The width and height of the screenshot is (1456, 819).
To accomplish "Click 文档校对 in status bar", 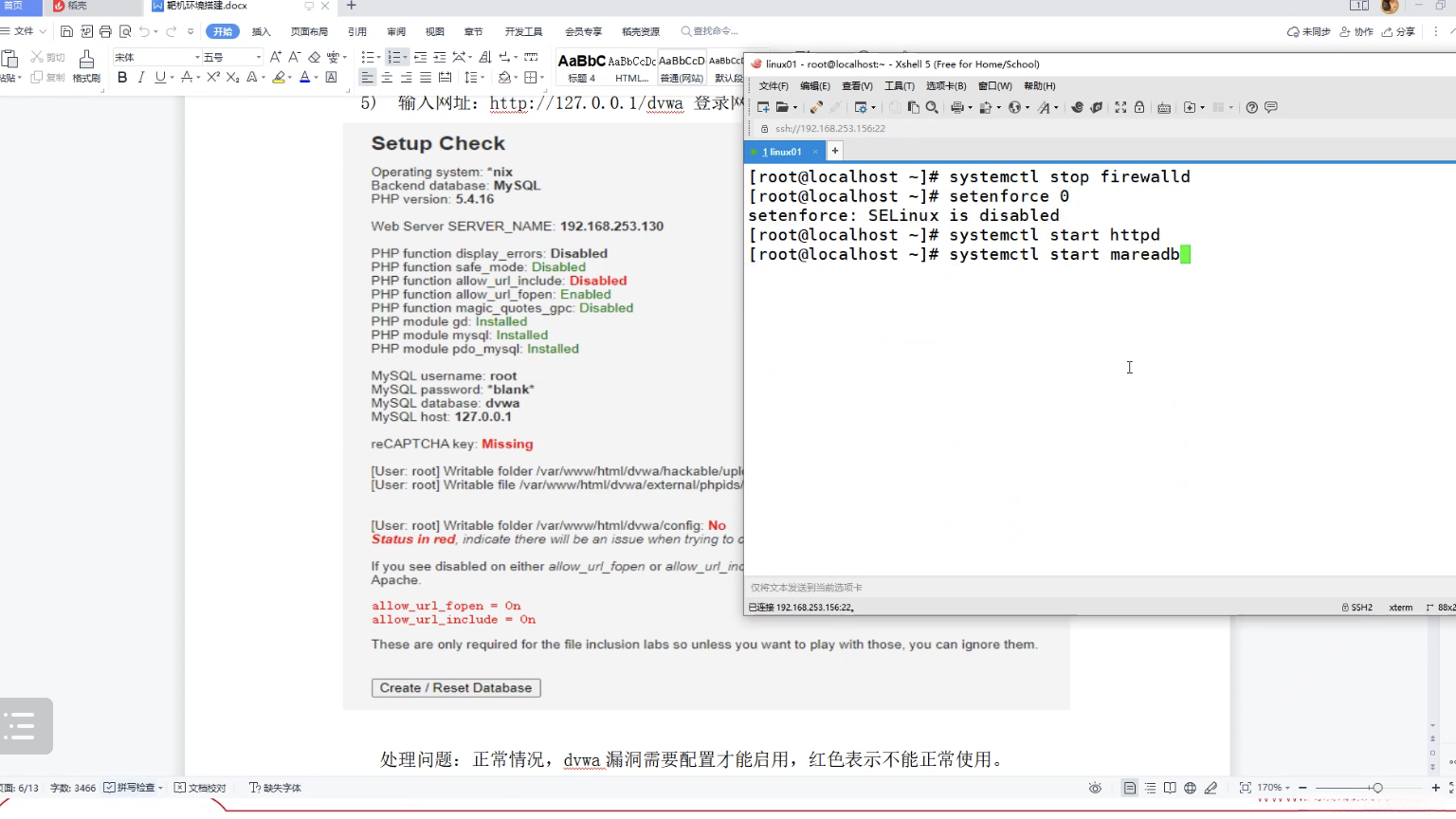I will tap(200, 788).
